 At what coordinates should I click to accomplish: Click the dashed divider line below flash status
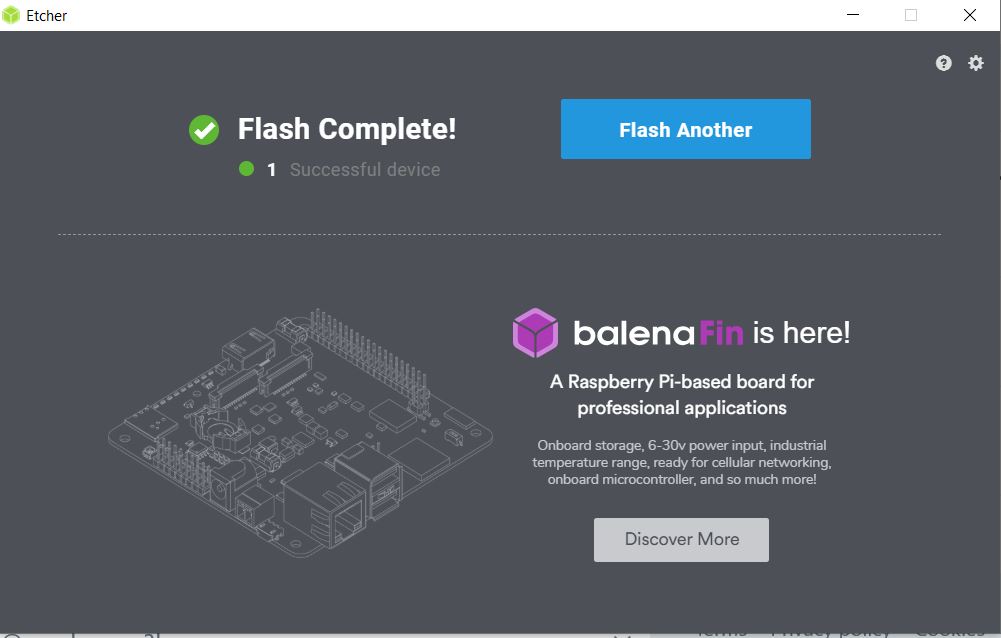500,234
